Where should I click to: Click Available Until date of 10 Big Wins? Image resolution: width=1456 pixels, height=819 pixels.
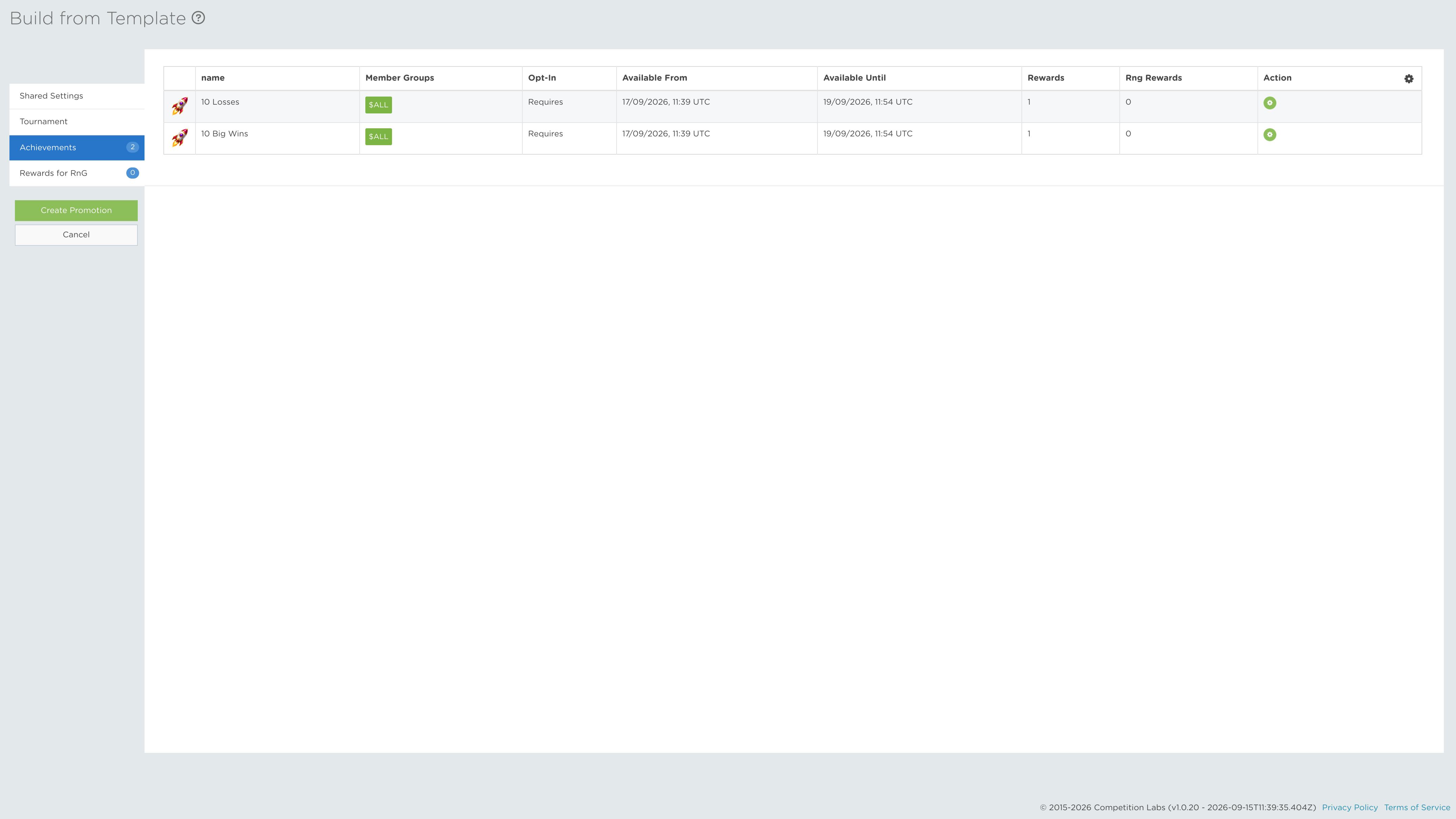tap(867, 133)
